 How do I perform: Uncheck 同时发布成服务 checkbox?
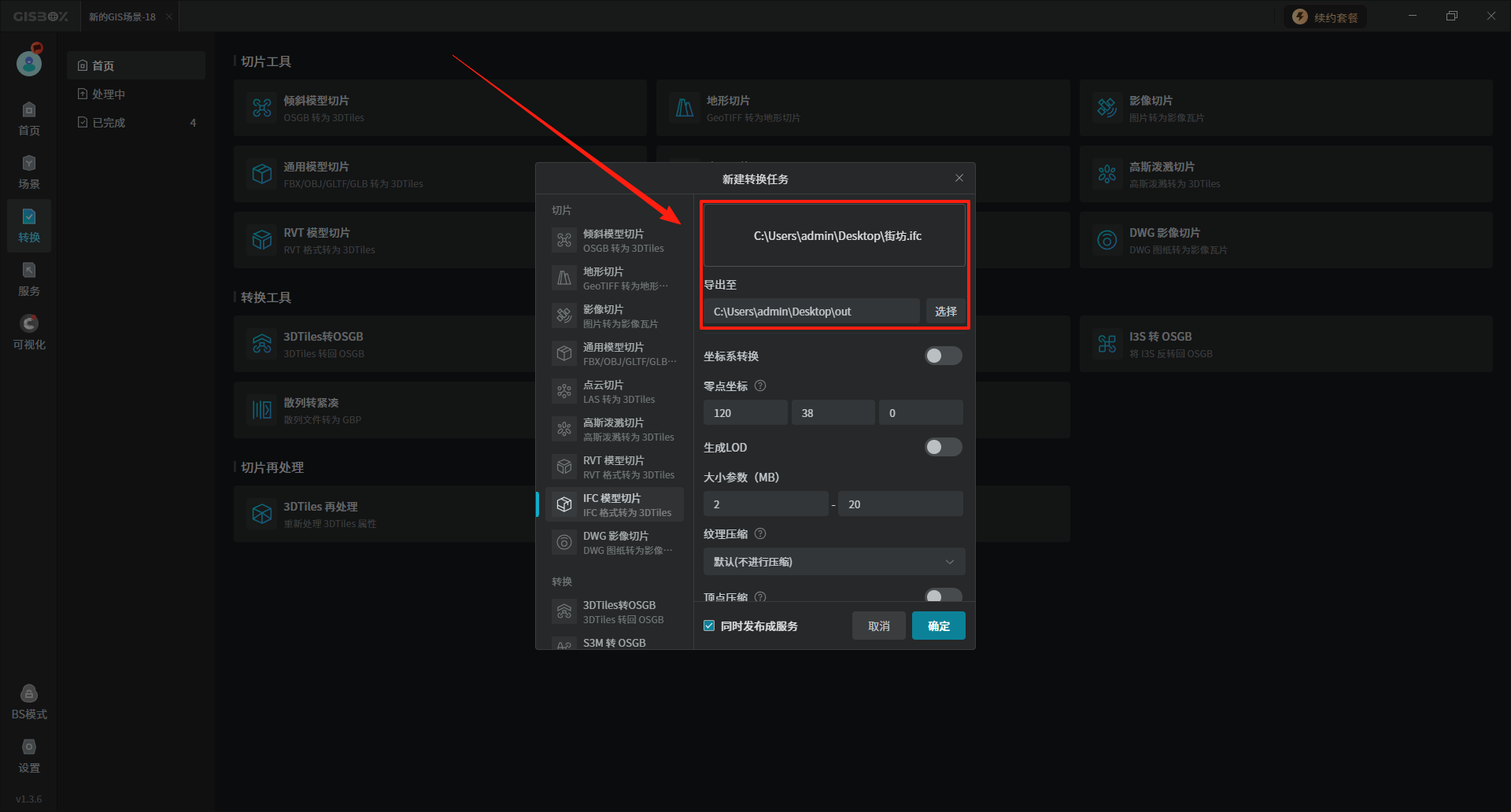coord(709,626)
